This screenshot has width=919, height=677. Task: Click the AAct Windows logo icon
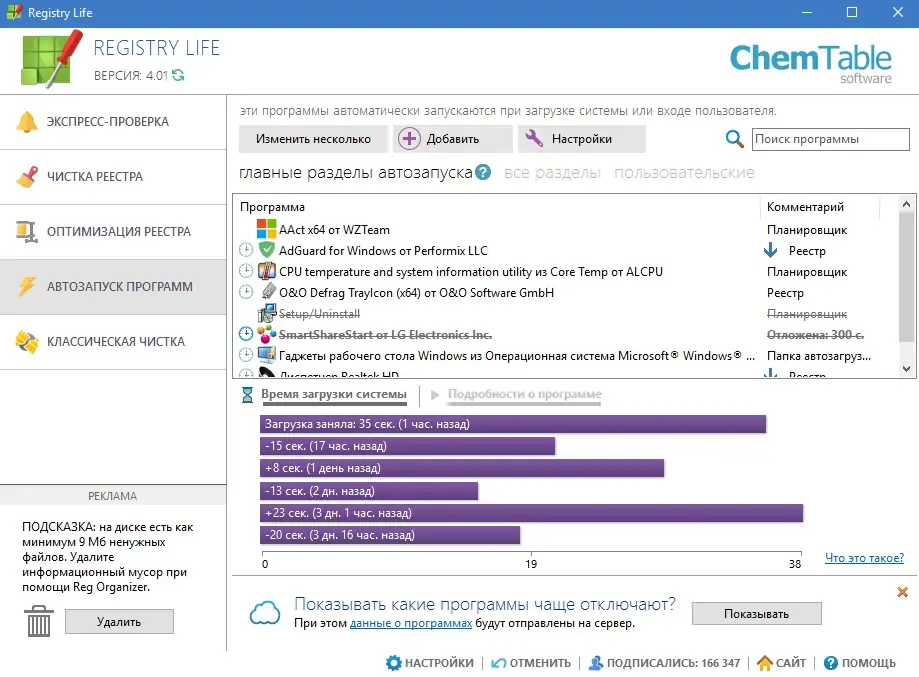click(267, 229)
